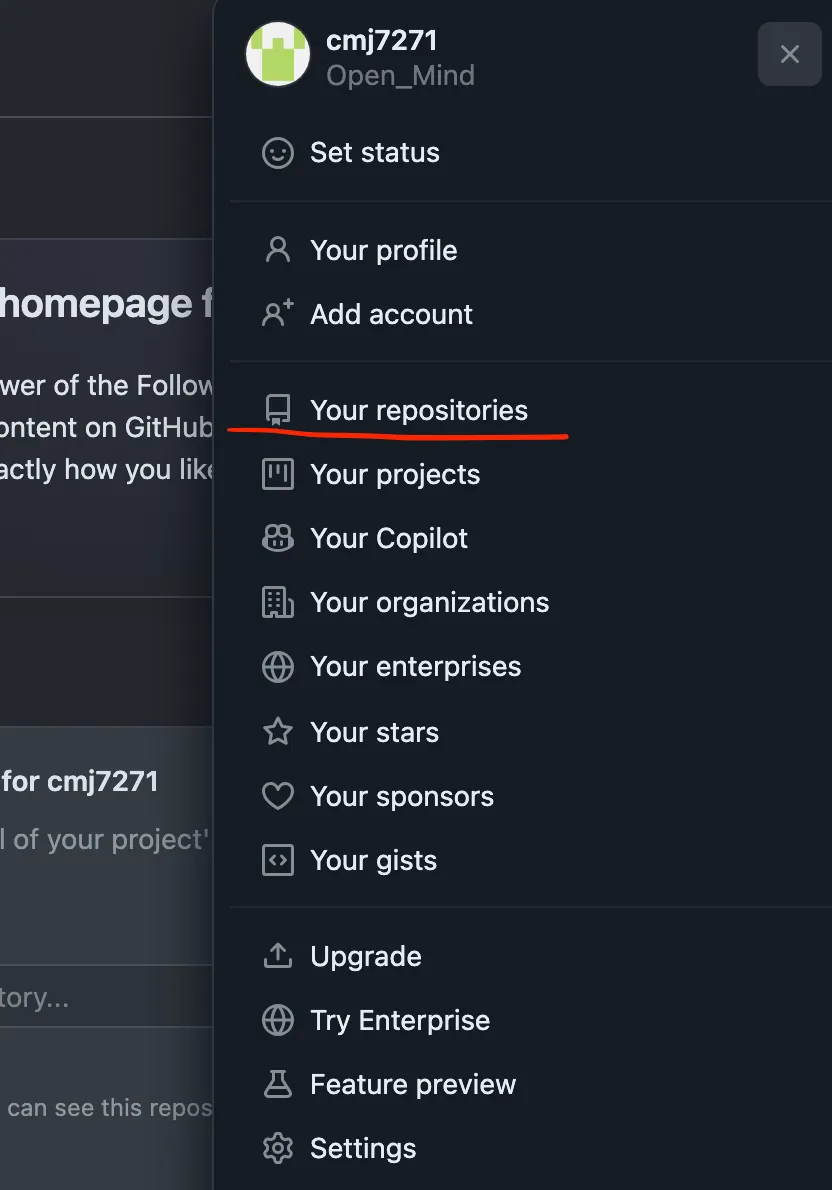Click the add account person-plus icon
The height and width of the screenshot is (1190, 832).
277,314
